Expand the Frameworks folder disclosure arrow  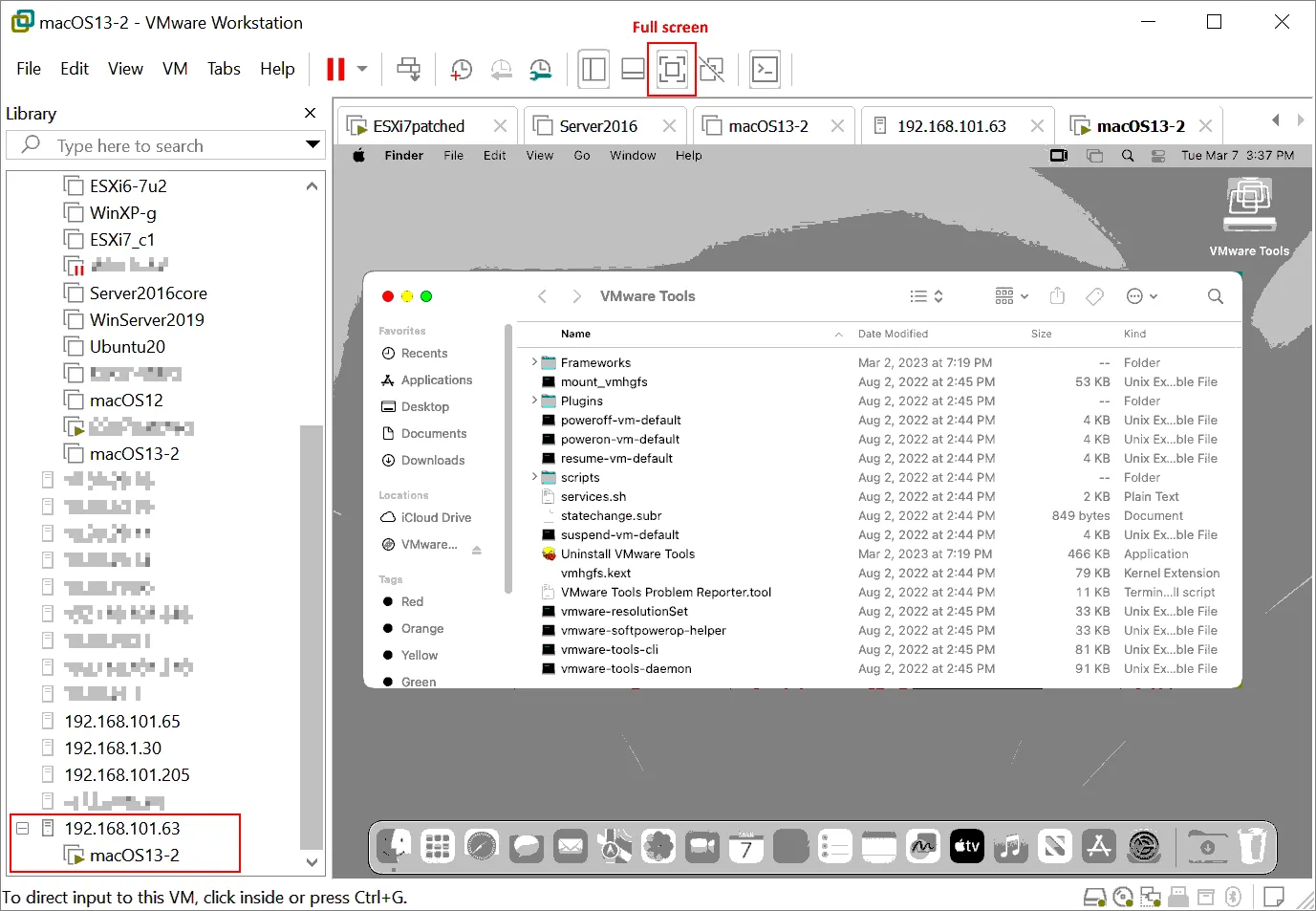point(534,362)
